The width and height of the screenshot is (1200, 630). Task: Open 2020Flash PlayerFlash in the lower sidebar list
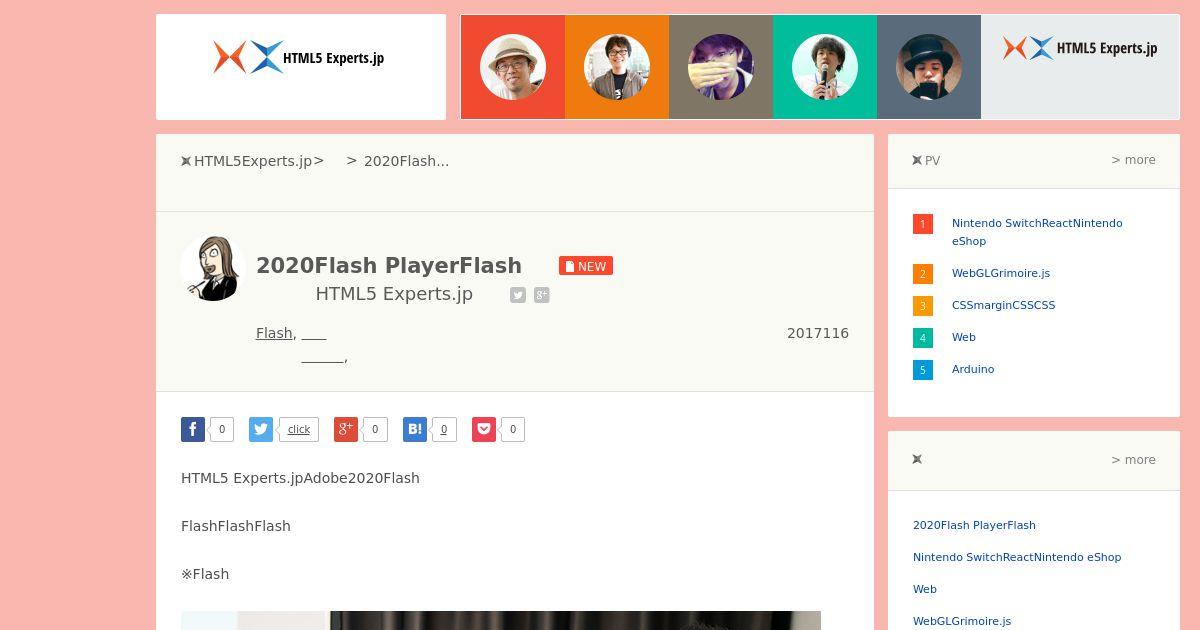[x=974, y=525]
